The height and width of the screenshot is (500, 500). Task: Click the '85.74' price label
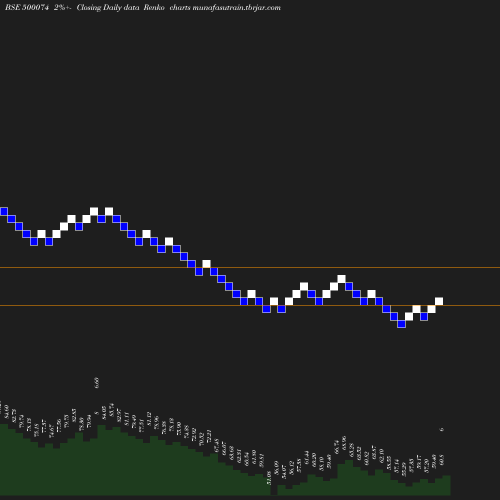111,410
